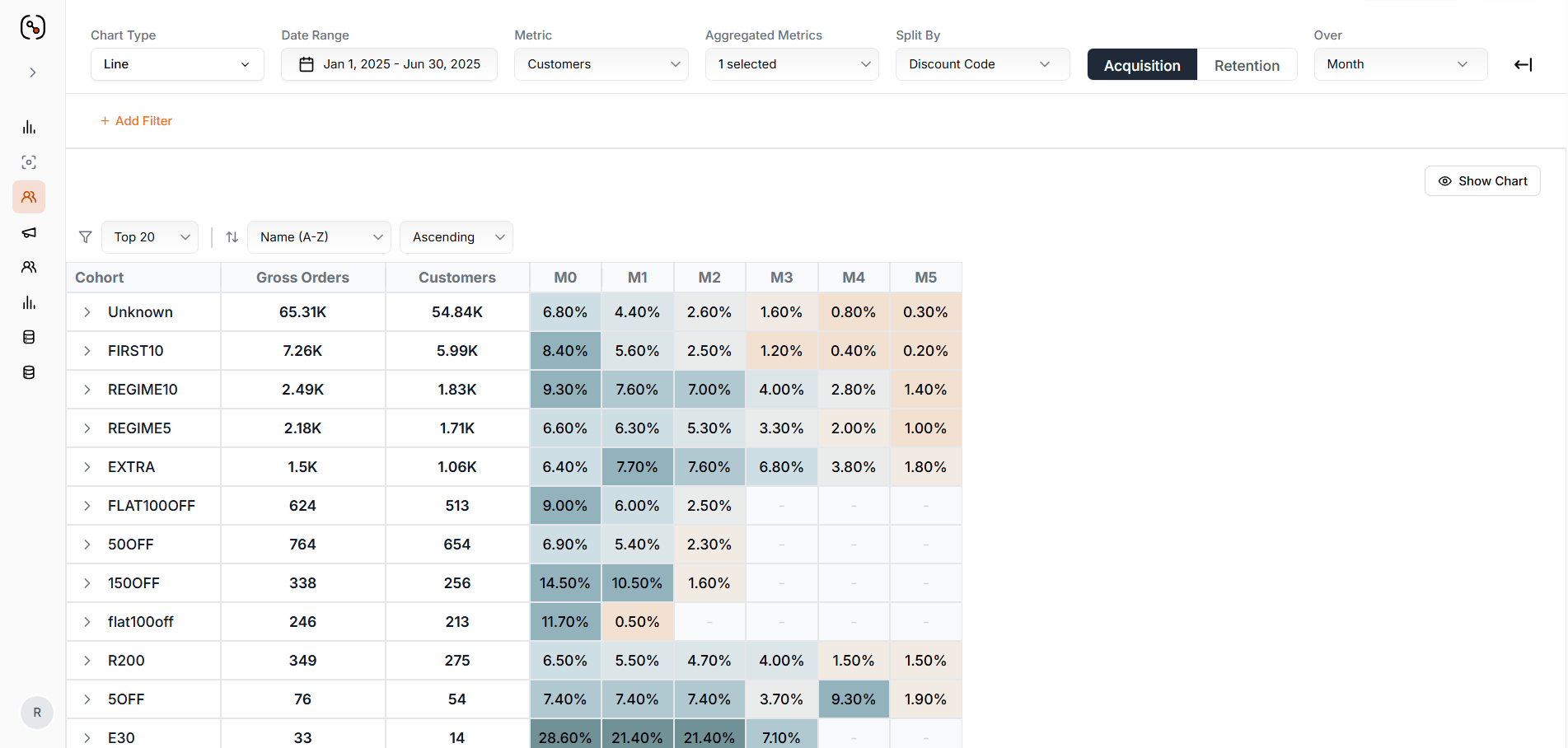Select the highlighted customers cohort sidebar icon

29,197
